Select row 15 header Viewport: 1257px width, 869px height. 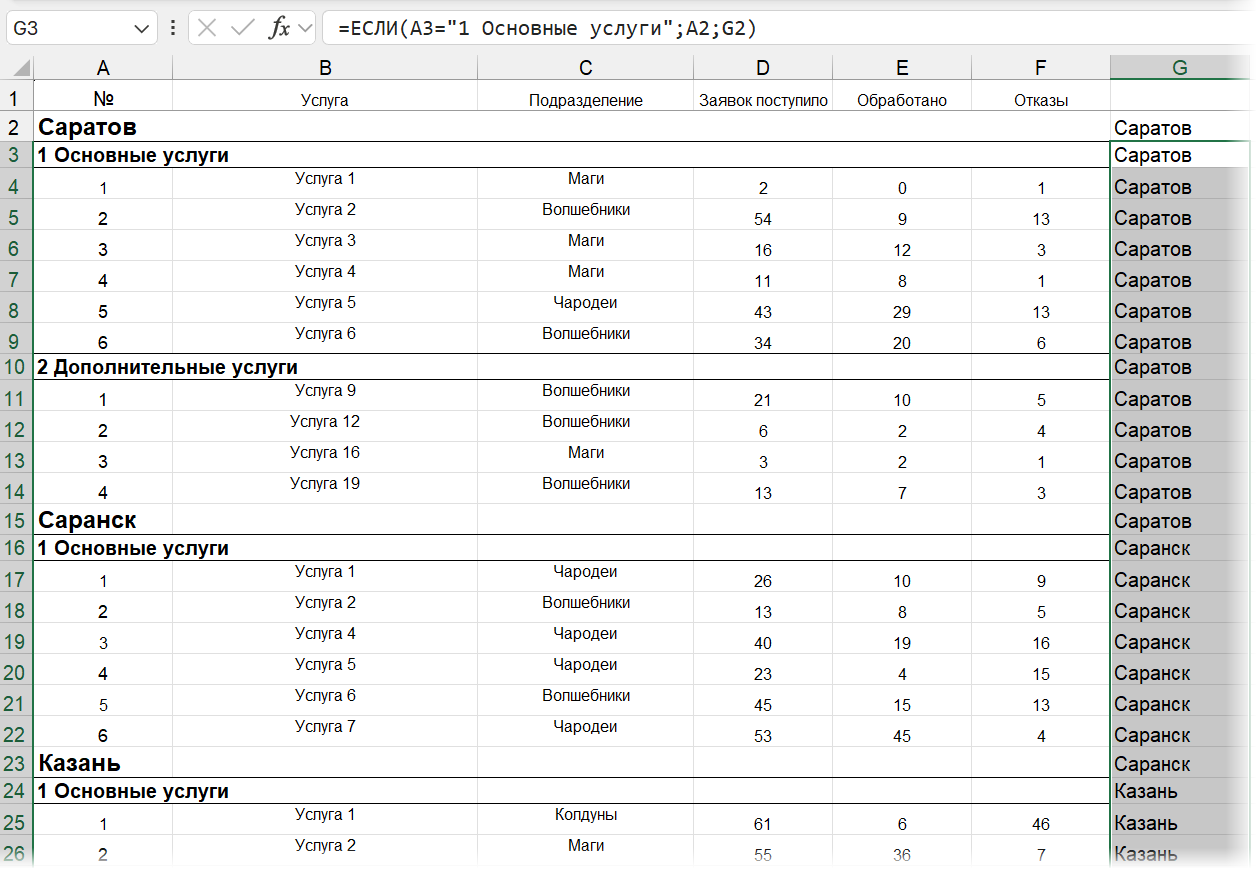point(16,521)
